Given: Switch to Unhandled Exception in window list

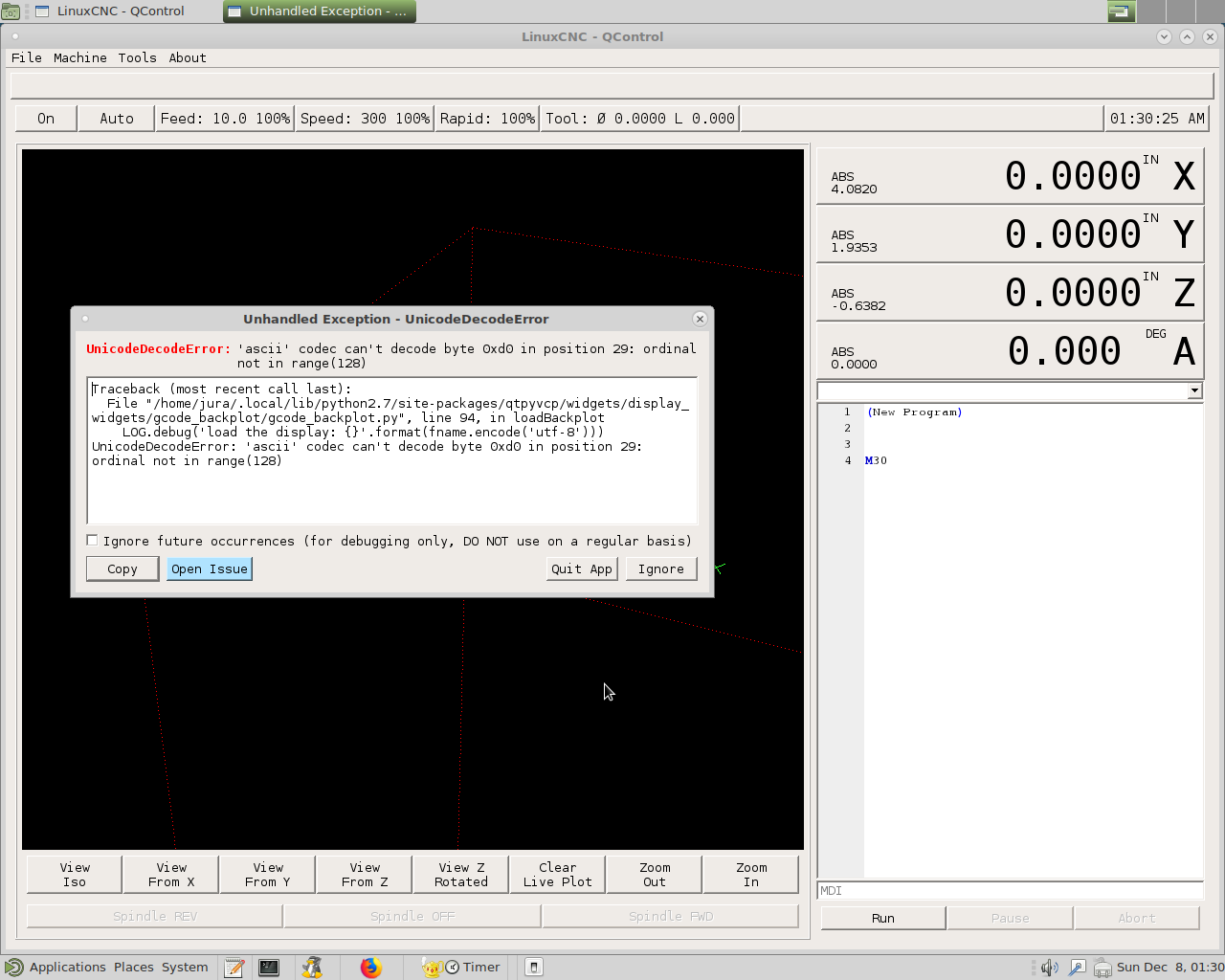Looking at the screenshot, I should pos(320,11).
